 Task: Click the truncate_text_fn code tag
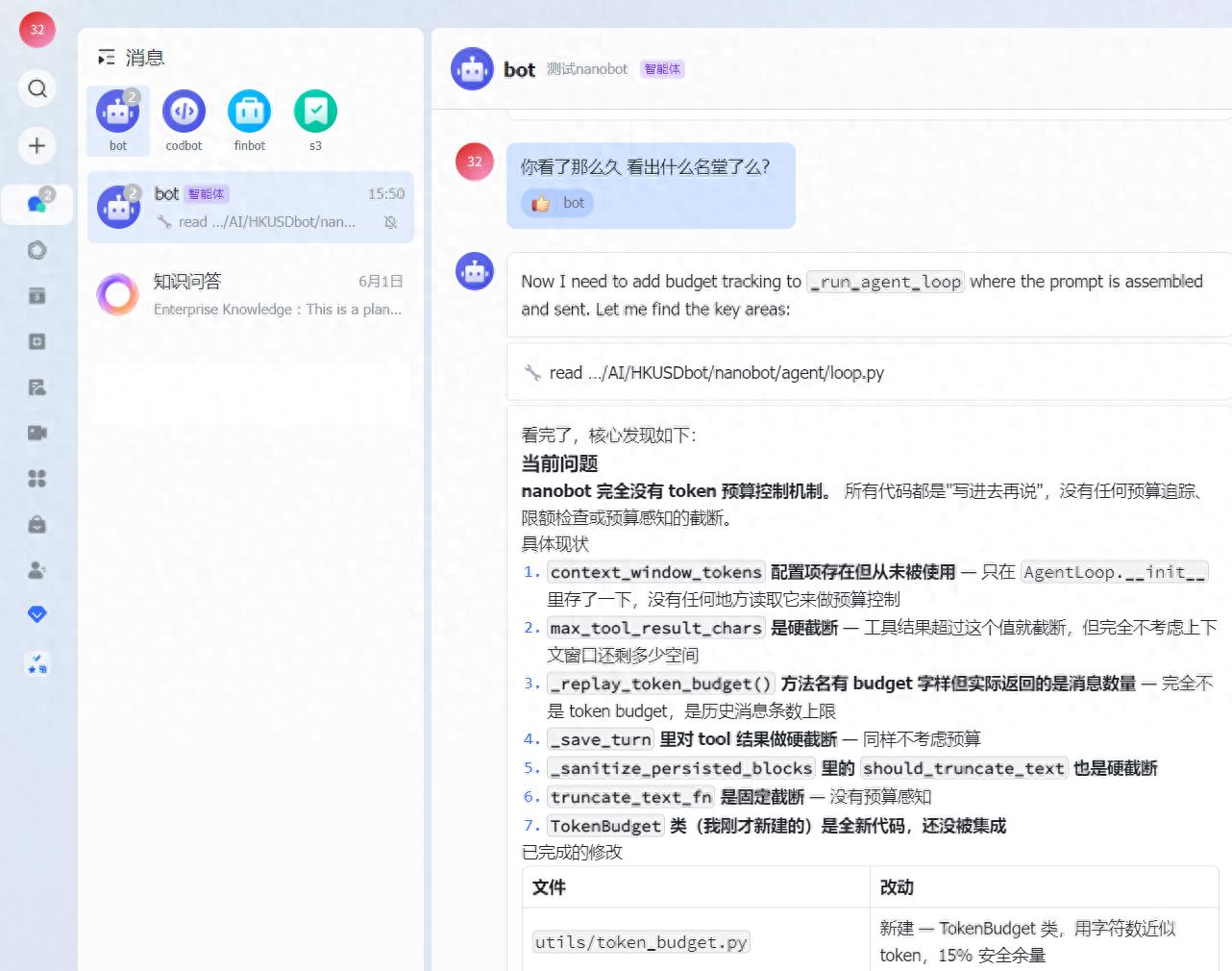click(x=630, y=797)
